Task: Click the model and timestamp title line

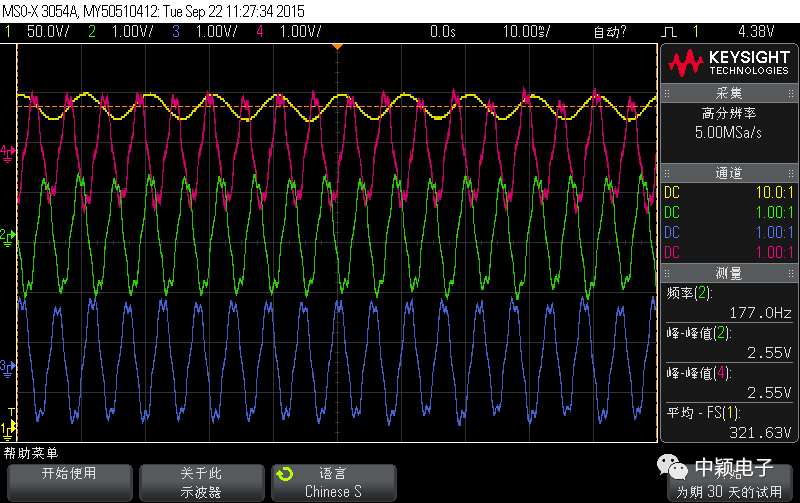Action: pyautogui.click(x=154, y=11)
